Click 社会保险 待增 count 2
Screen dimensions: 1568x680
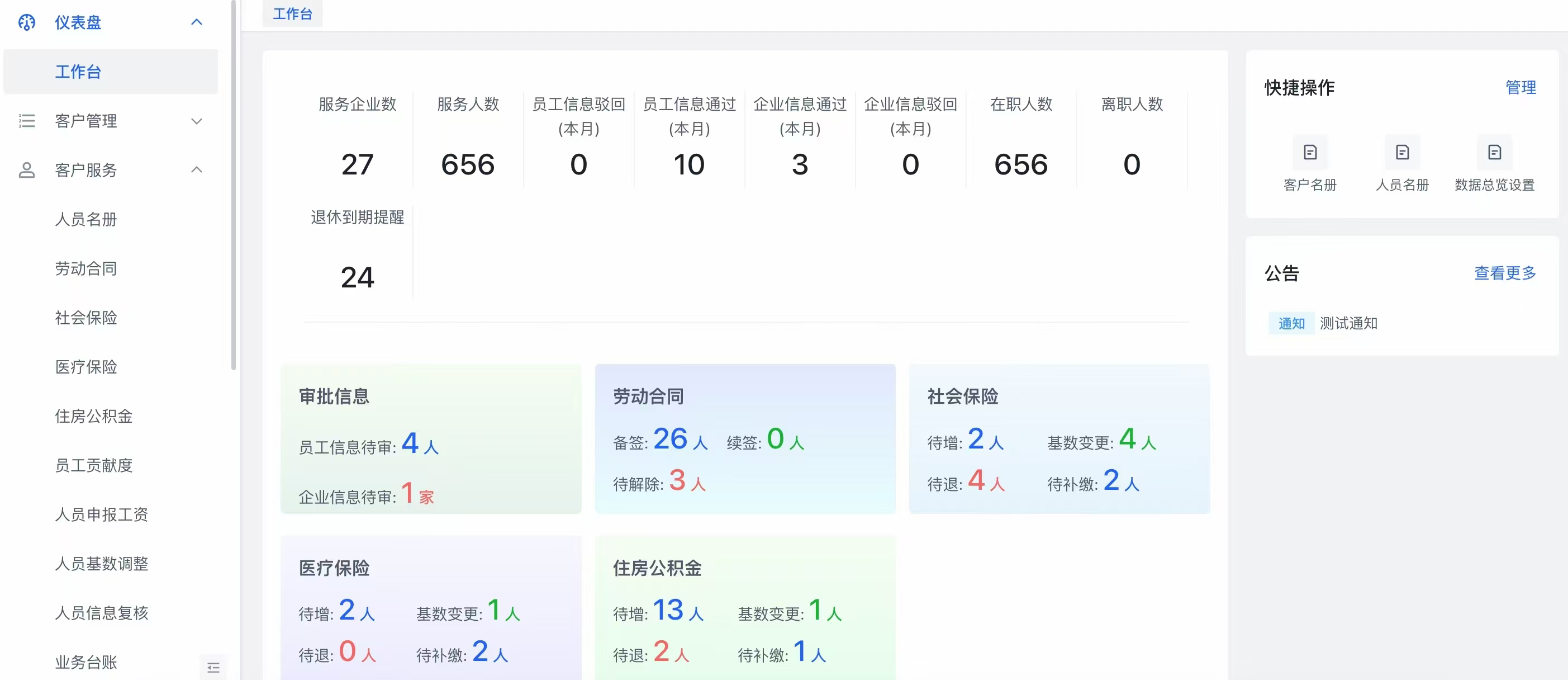(976, 440)
